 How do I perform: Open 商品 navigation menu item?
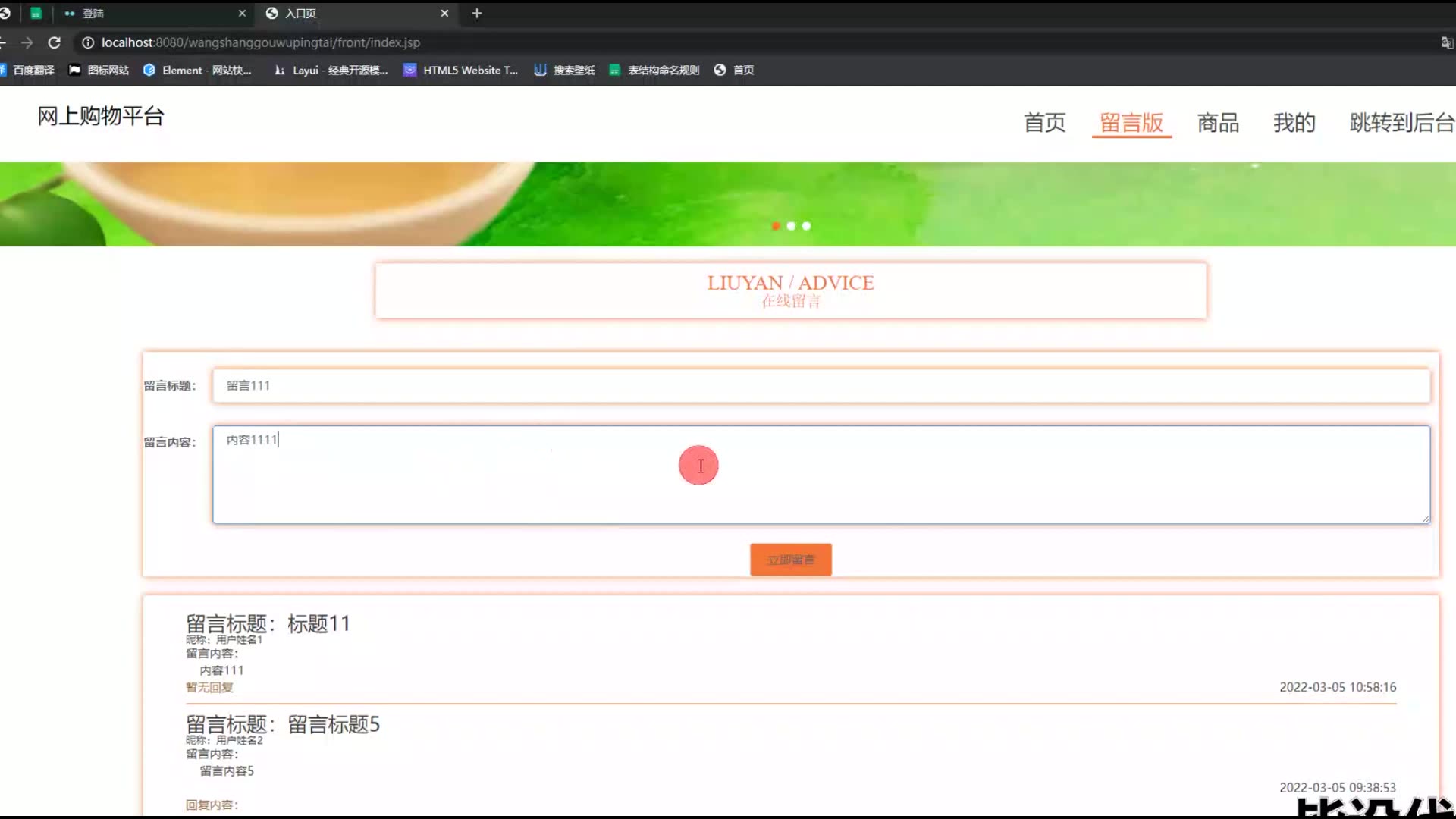(x=1218, y=122)
